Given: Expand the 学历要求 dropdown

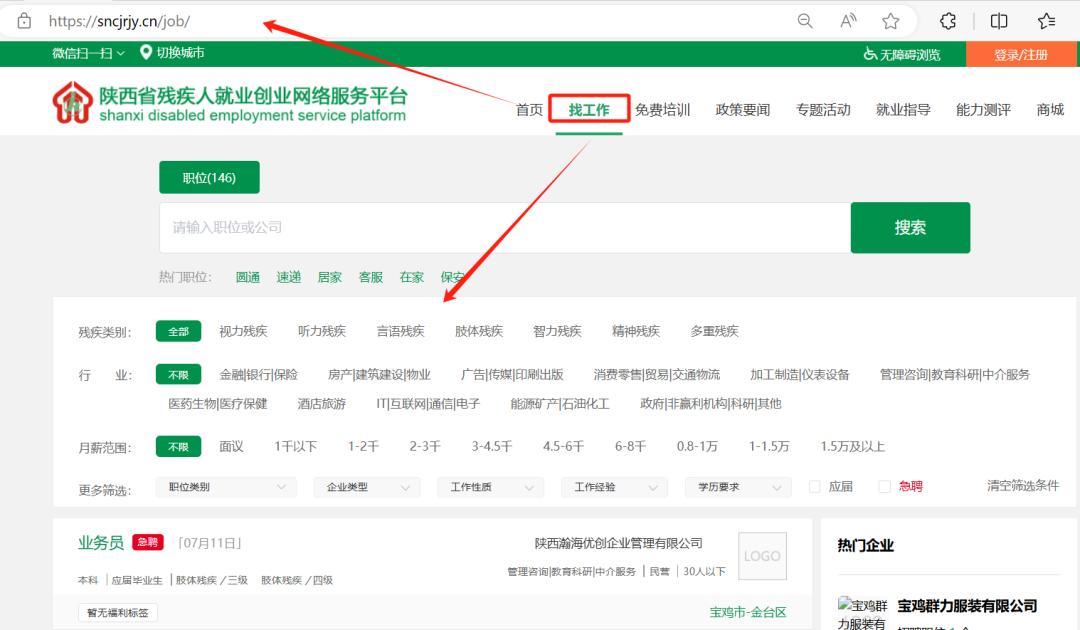Looking at the screenshot, I should (737, 487).
